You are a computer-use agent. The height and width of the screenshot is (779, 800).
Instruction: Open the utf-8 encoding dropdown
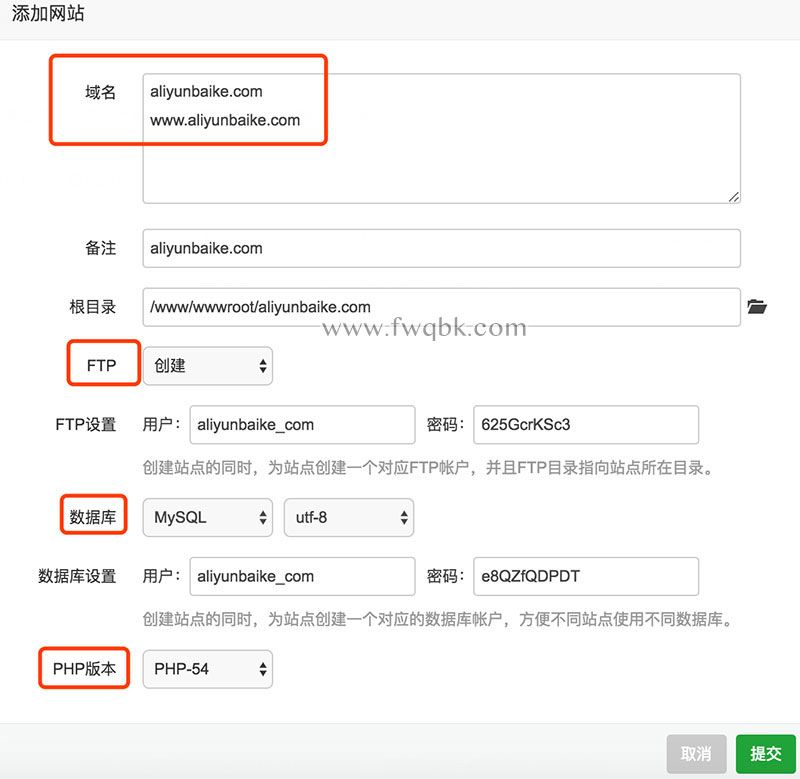[x=349, y=517]
